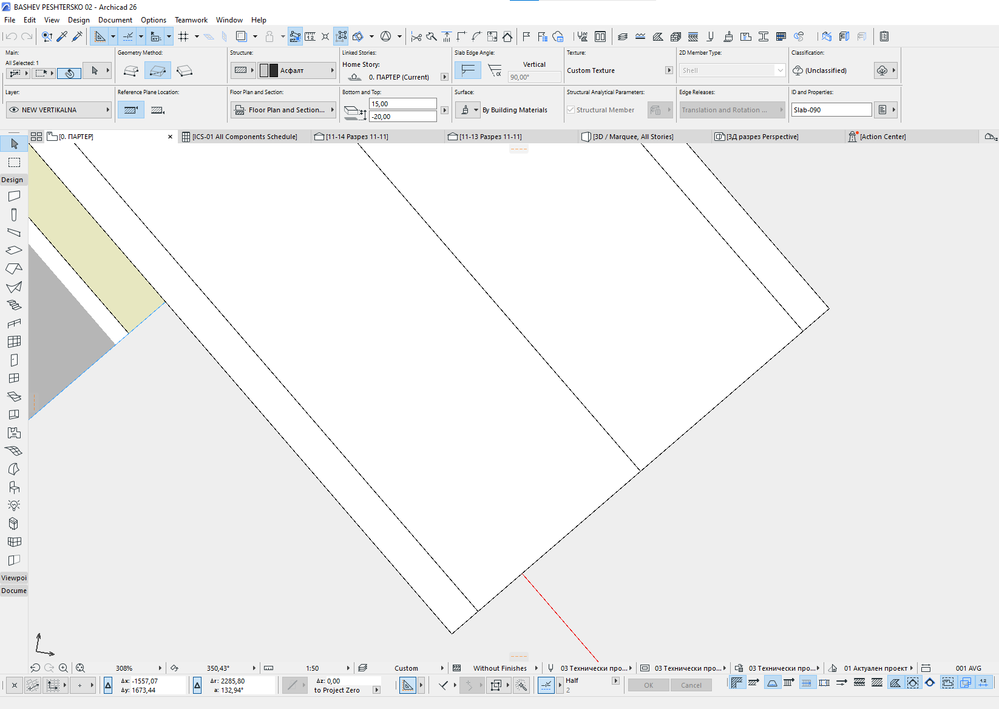Select the Lamp tool in the toolbox

(14, 505)
